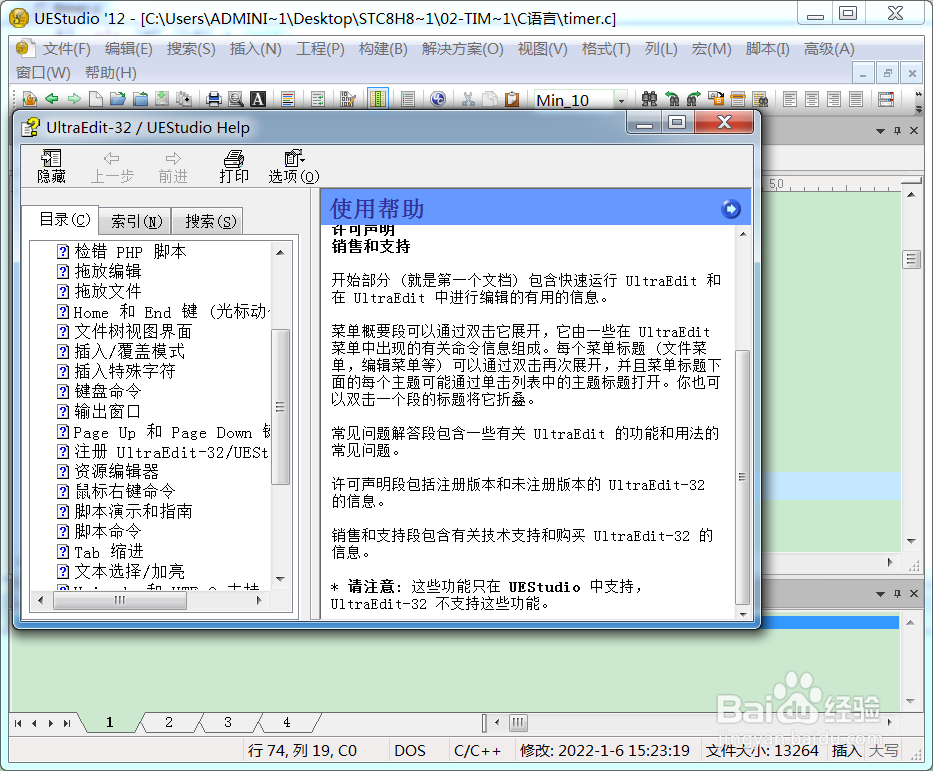933x771 pixels.
Task: Click the Print toolbar icon
Action: click(212, 99)
